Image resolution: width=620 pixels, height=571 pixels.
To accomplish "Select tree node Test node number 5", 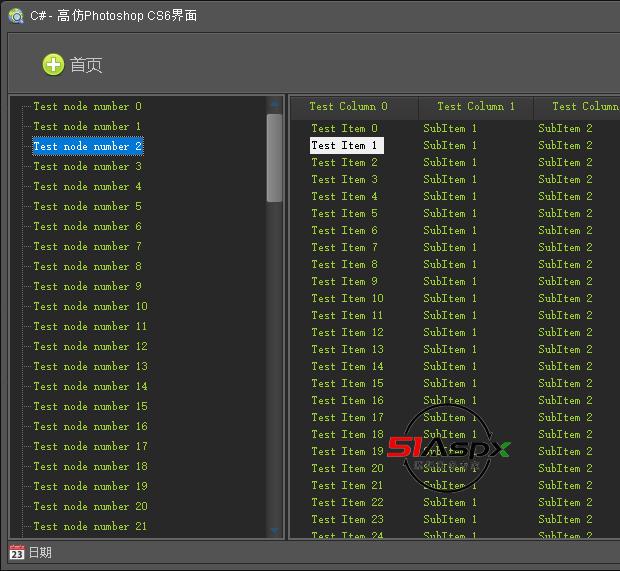I will pos(87,206).
